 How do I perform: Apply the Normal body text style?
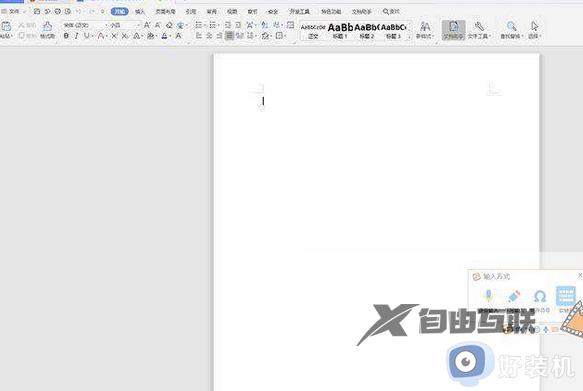[x=313, y=31]
